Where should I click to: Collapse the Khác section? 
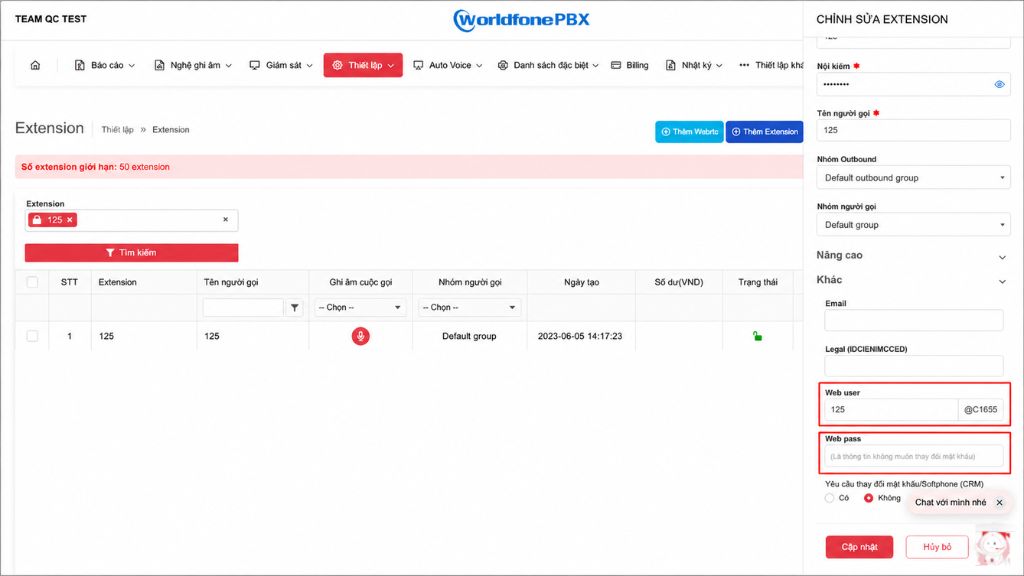click(x=912, y=280)
